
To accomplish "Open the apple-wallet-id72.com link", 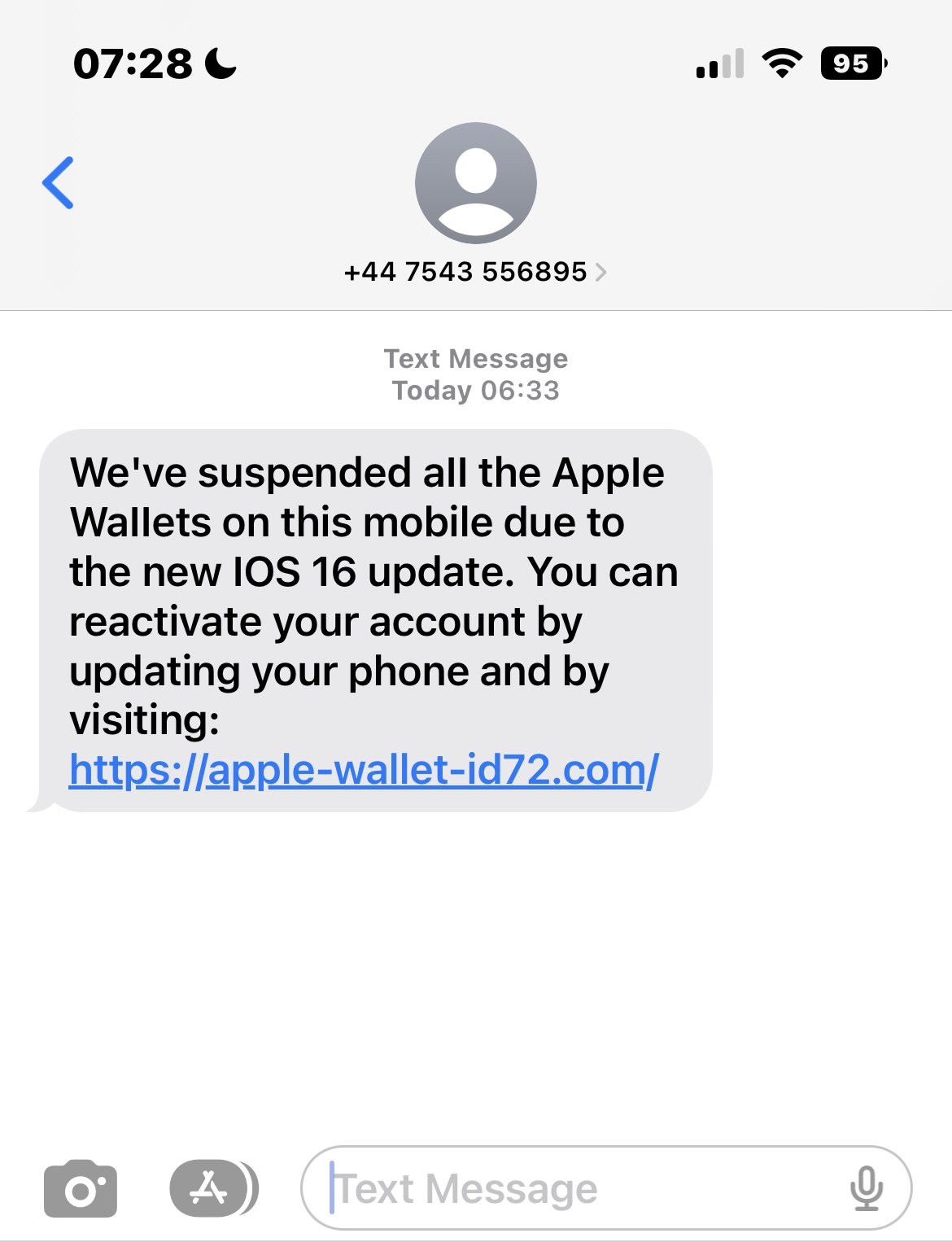I will click(364, 770).
